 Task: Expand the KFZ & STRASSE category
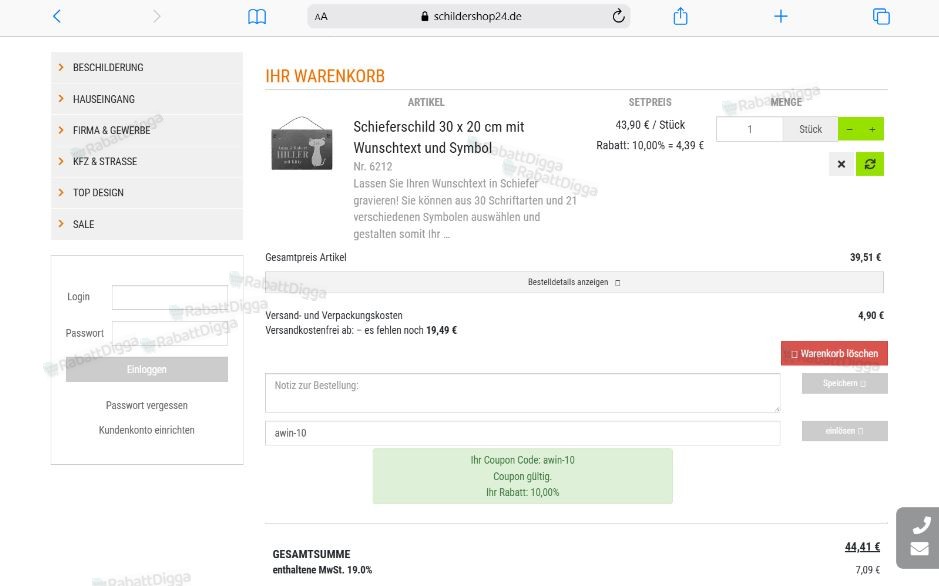147,161
